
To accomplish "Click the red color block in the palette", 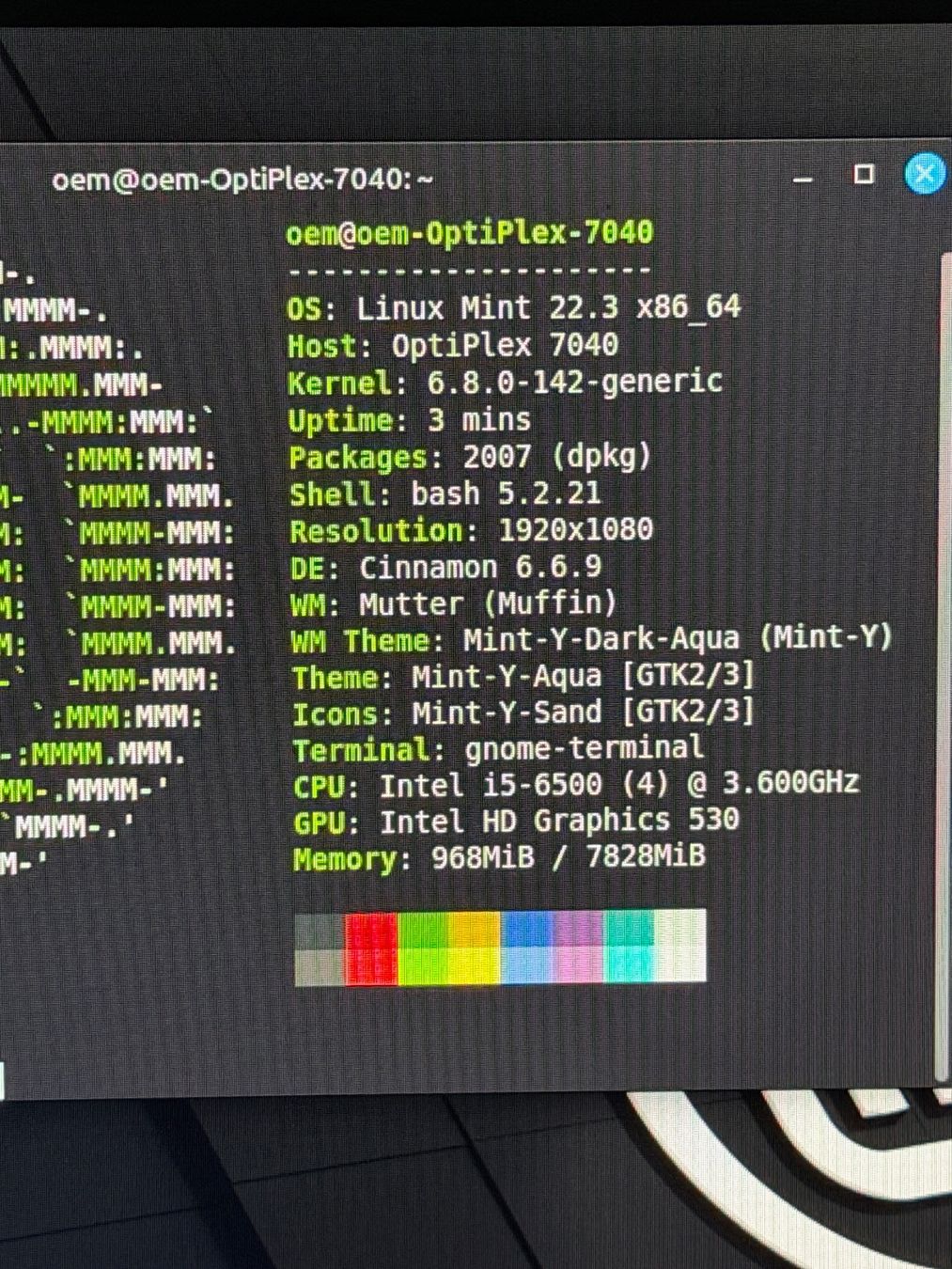I will [371, 948].
